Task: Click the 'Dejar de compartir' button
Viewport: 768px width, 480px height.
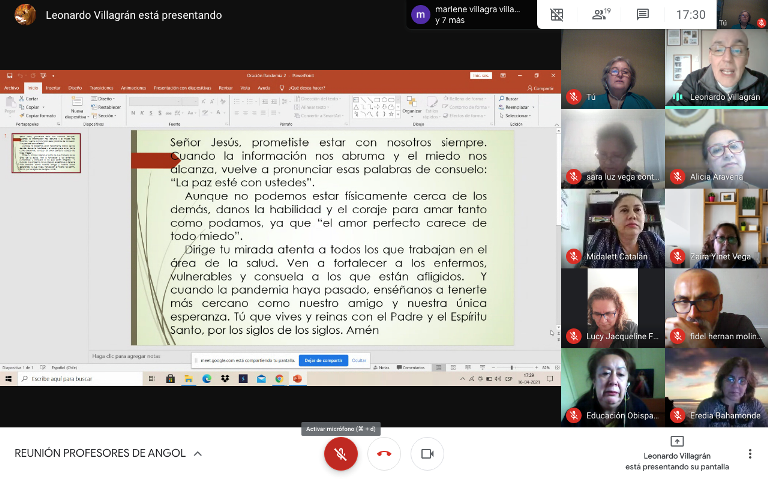Action: click(323, 360)
